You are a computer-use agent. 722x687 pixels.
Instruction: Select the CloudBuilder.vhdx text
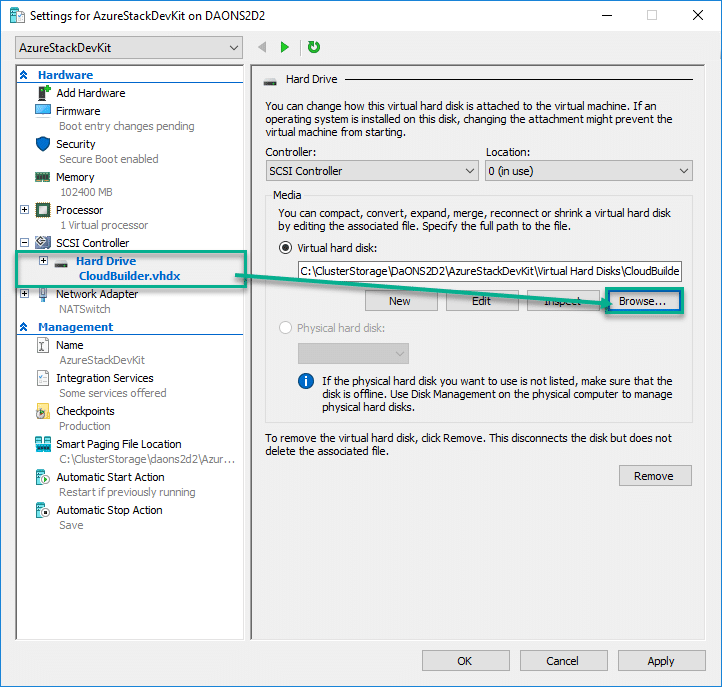pos(129,276)
